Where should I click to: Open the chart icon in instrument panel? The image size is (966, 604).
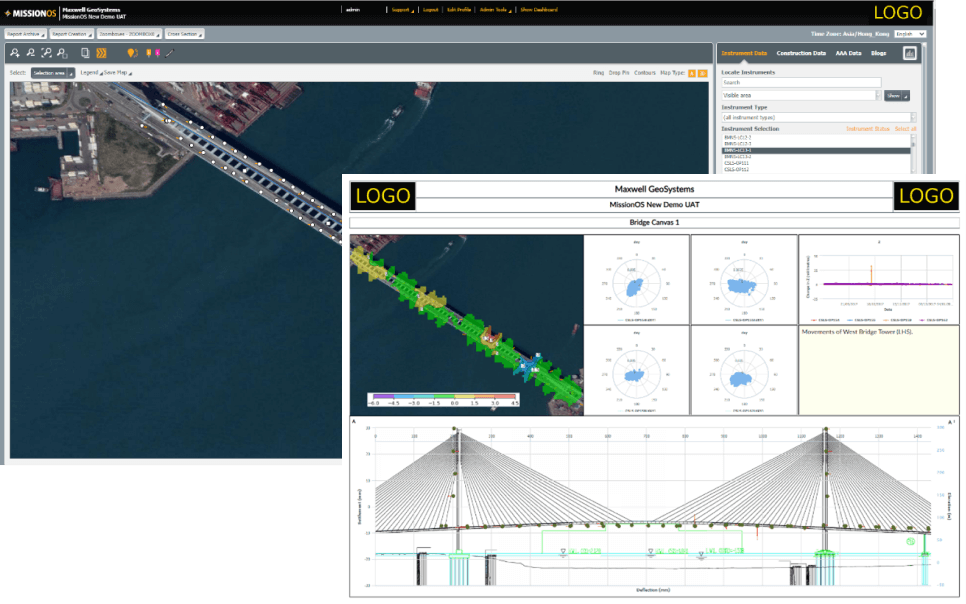click(909, 54)
